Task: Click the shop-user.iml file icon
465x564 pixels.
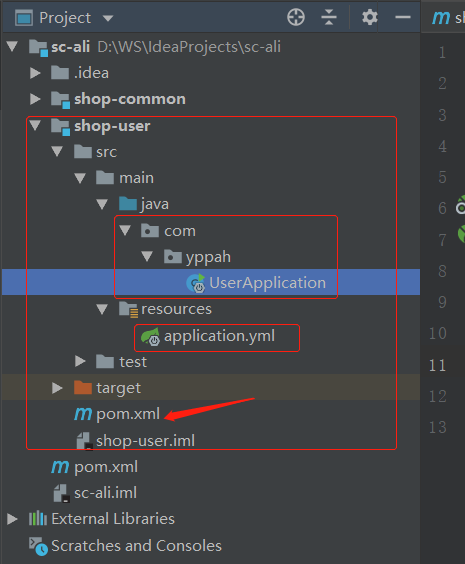Action: coord(85,441)
